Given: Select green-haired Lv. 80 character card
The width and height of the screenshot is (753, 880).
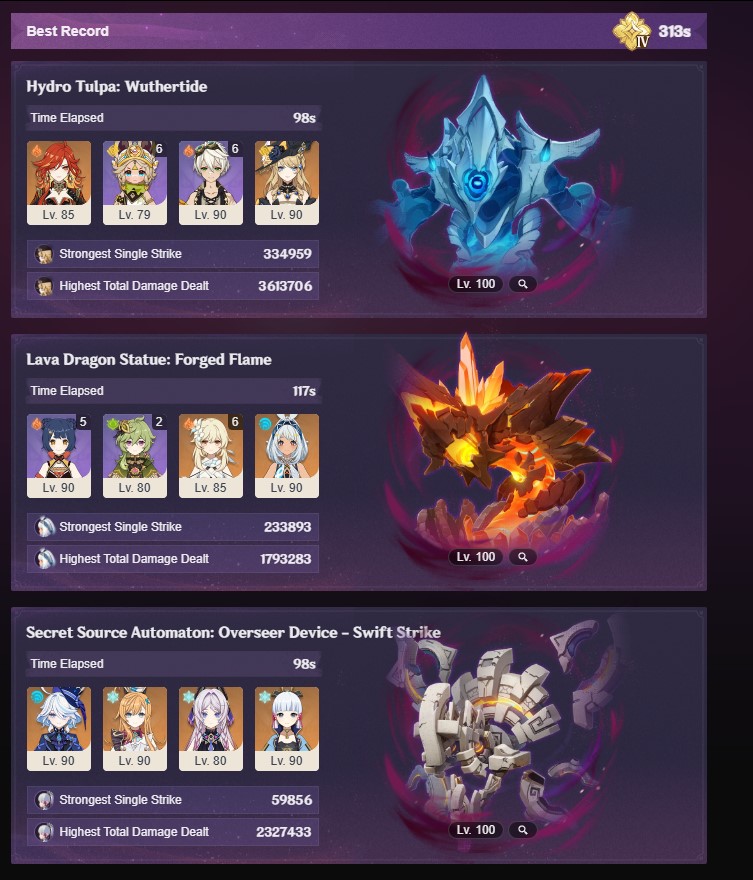Looking at the screenshot, I should pos(135,456).
